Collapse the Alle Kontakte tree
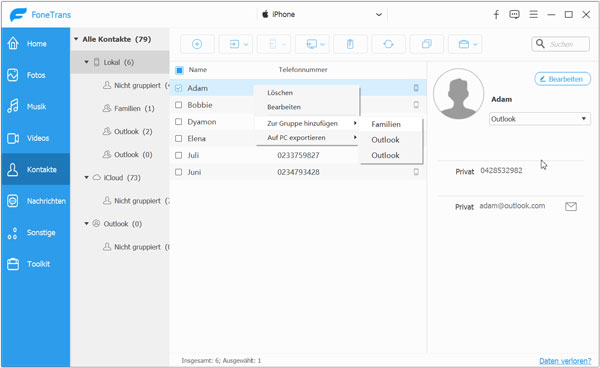Viewport: 600px width, 368px height. coord(76,39)
